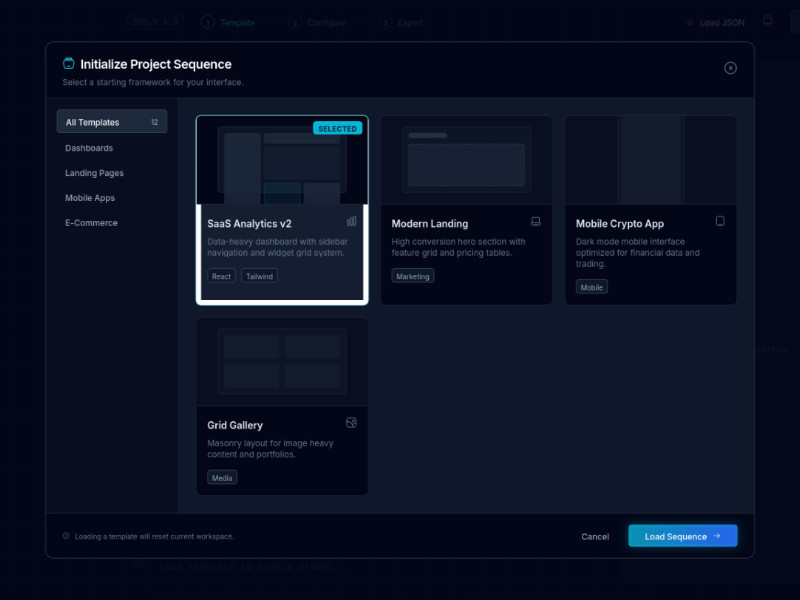Click the React tag on SaaS Analytics
Image resolution: width=800 pixels, height=600 pixels.
pyautogui.click(x=221, y=276)
